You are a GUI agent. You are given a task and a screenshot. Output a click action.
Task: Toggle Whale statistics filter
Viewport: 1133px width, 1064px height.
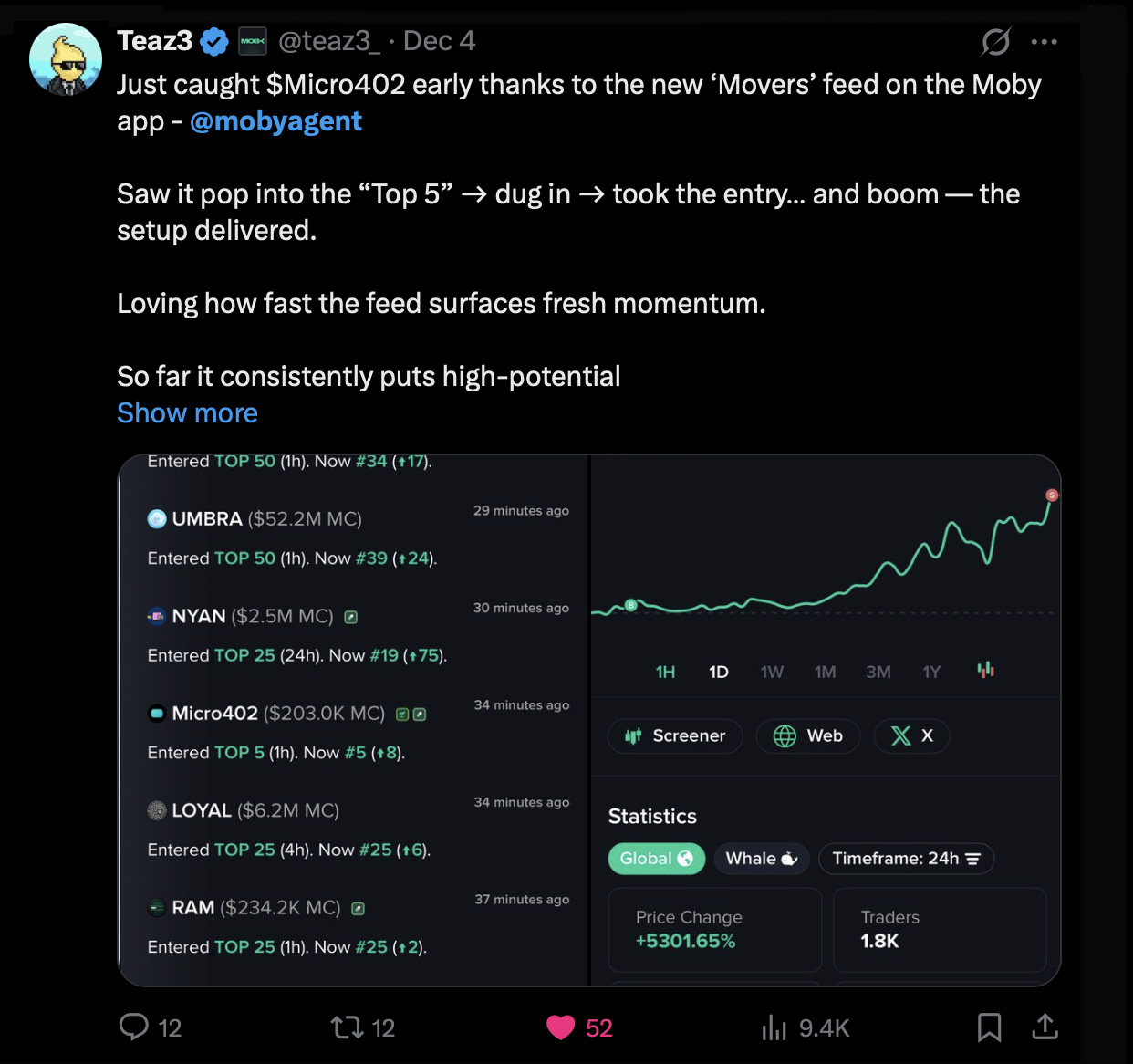761,859
